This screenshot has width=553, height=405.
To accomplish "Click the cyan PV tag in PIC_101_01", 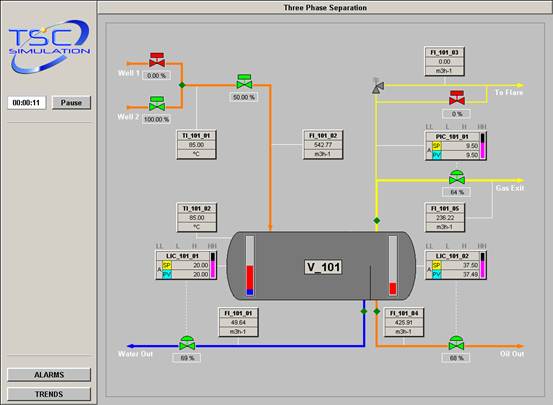I will point(437,155).
